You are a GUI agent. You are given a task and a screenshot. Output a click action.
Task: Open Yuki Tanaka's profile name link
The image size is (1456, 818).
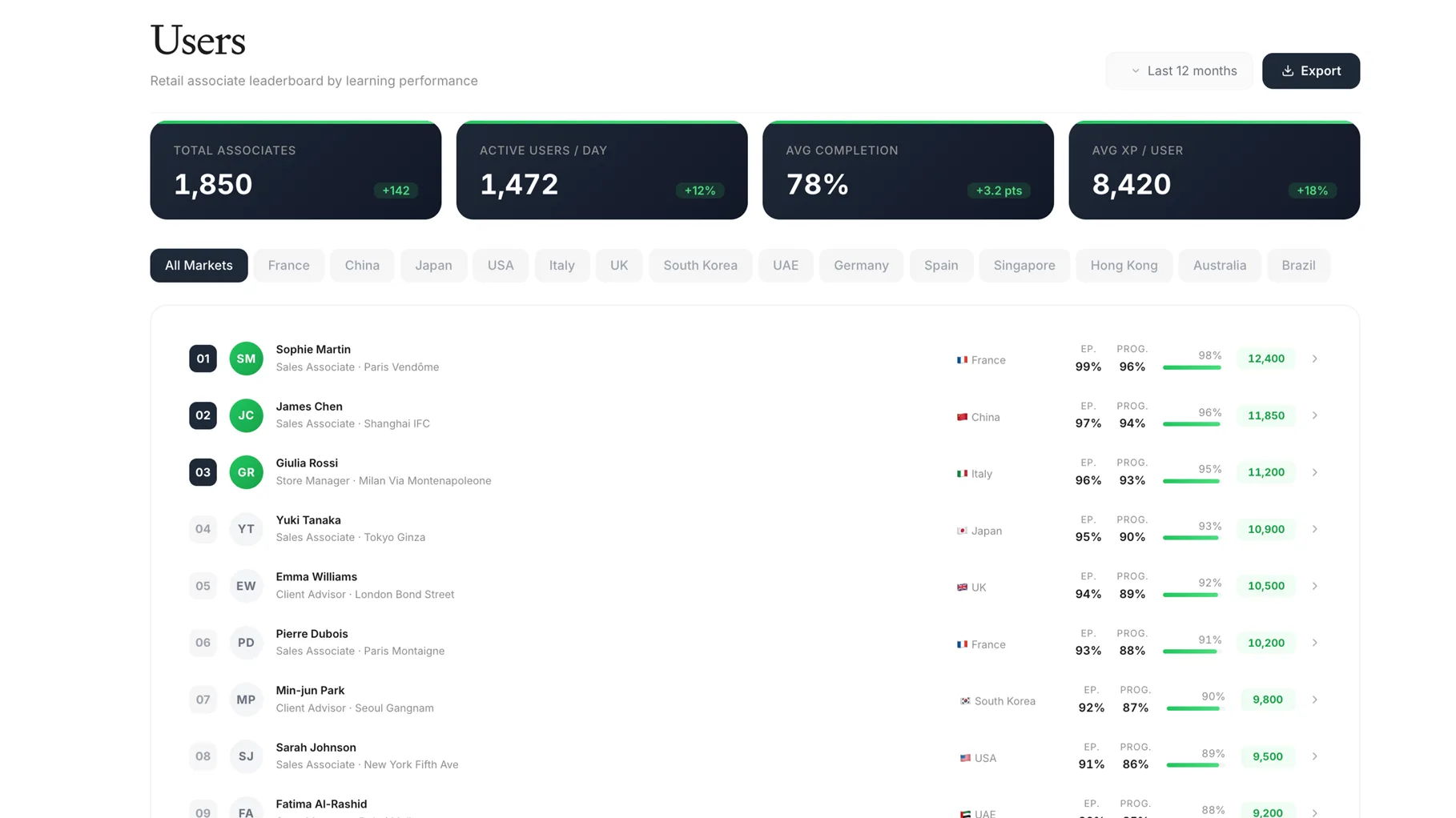point(308,520)
